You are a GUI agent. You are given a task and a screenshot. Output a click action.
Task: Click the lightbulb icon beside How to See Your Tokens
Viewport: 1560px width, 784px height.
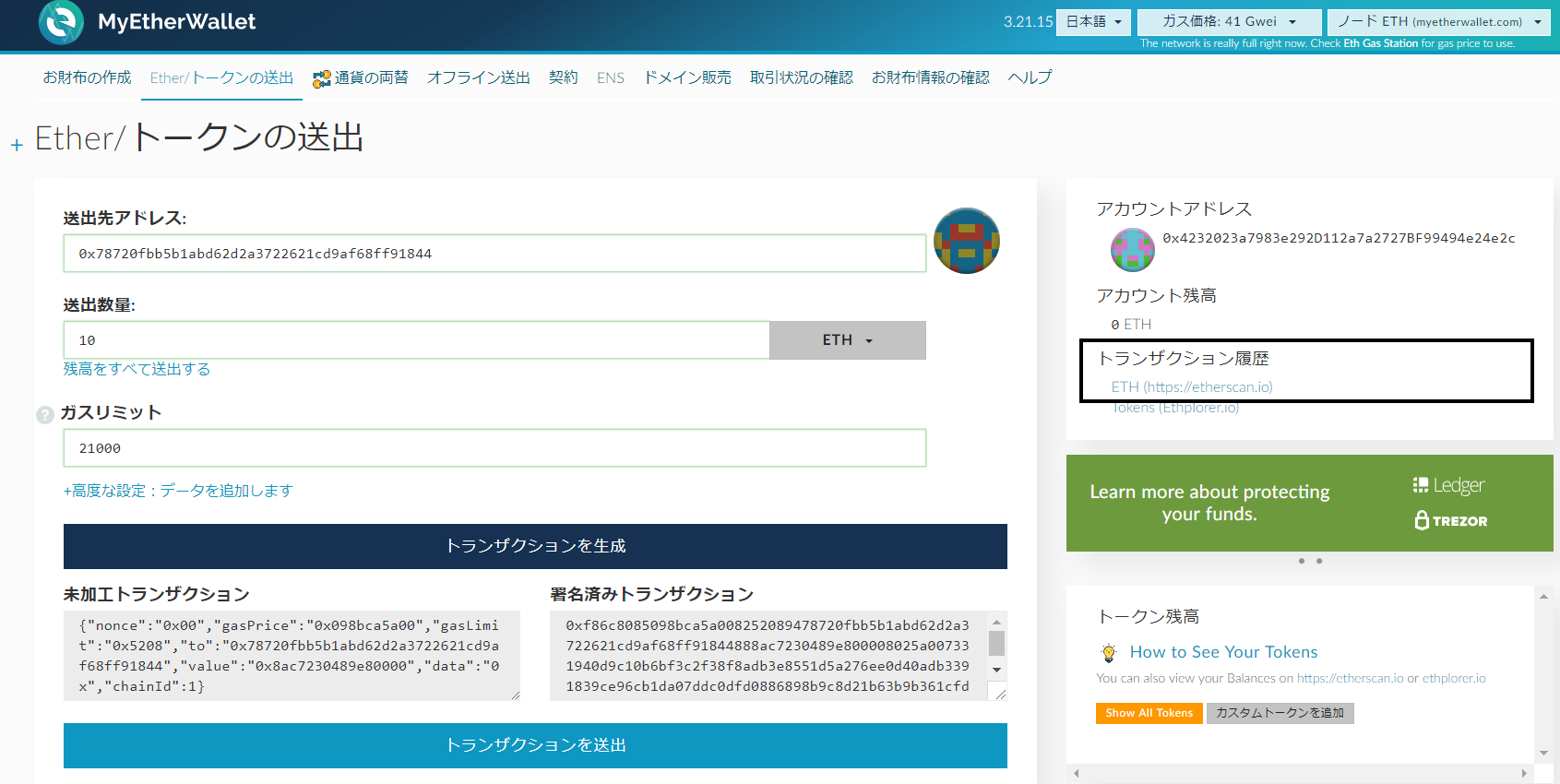point(1109,653)
